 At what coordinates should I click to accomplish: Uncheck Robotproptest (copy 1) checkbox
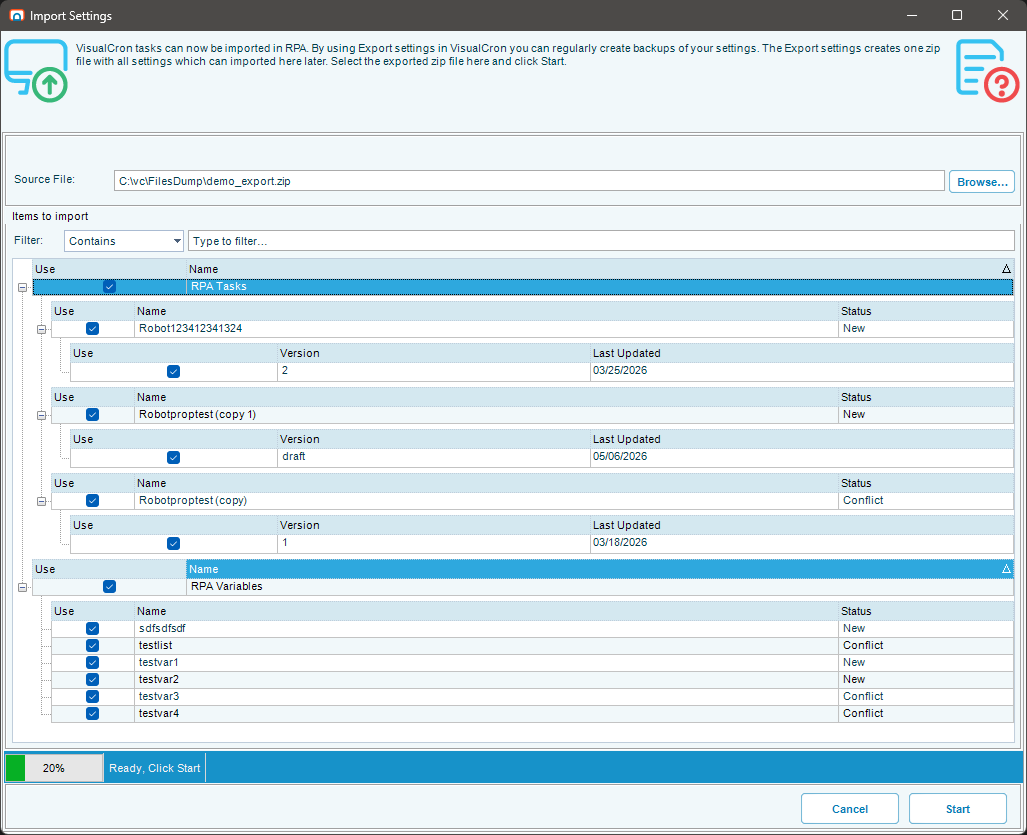point(92,415)
